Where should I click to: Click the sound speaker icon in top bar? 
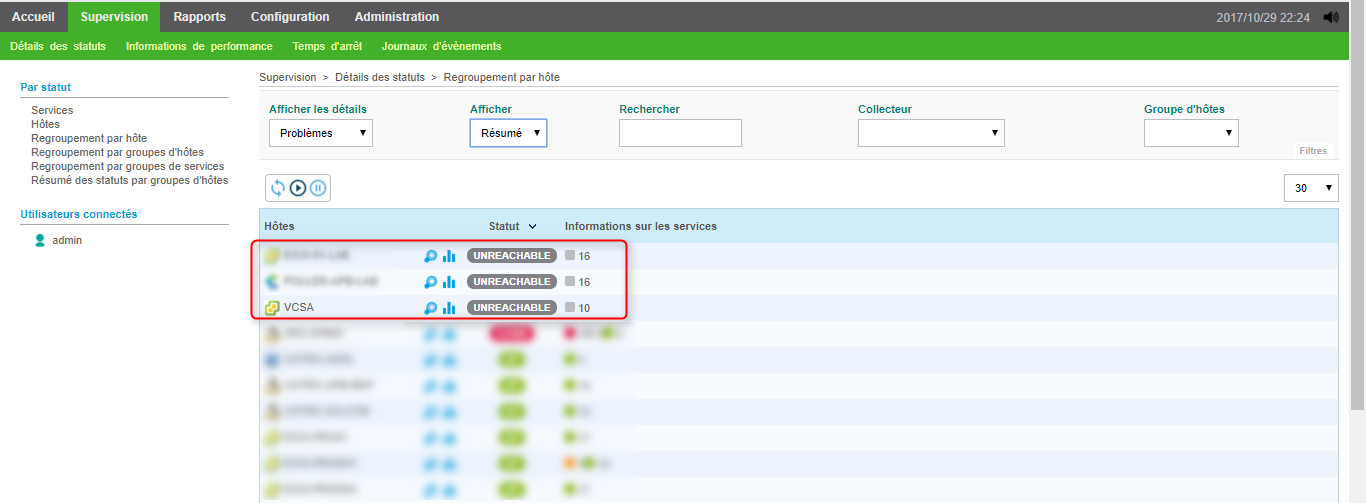tap(1331, 17)
